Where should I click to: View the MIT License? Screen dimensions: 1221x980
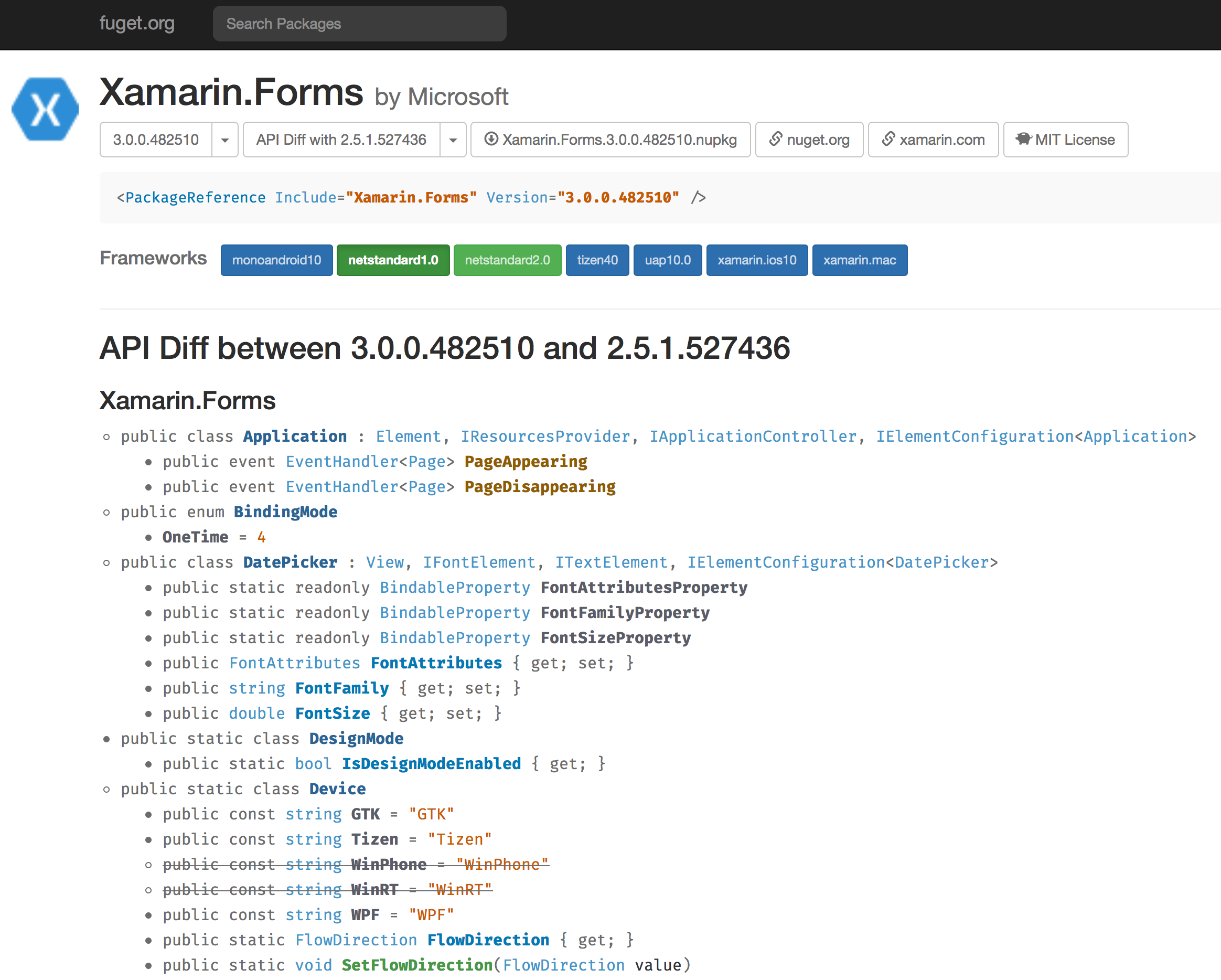(x=1066, y=140)
